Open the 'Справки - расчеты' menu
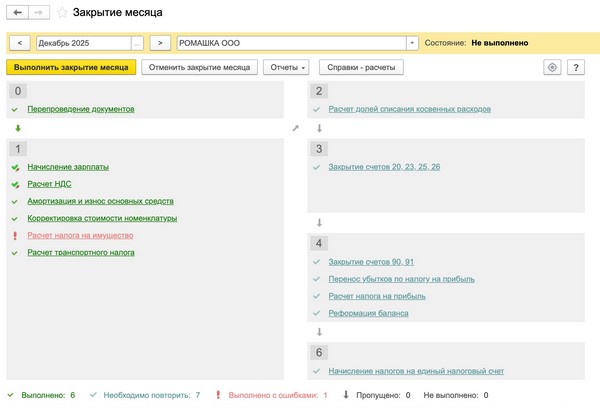 coord(361,67)
